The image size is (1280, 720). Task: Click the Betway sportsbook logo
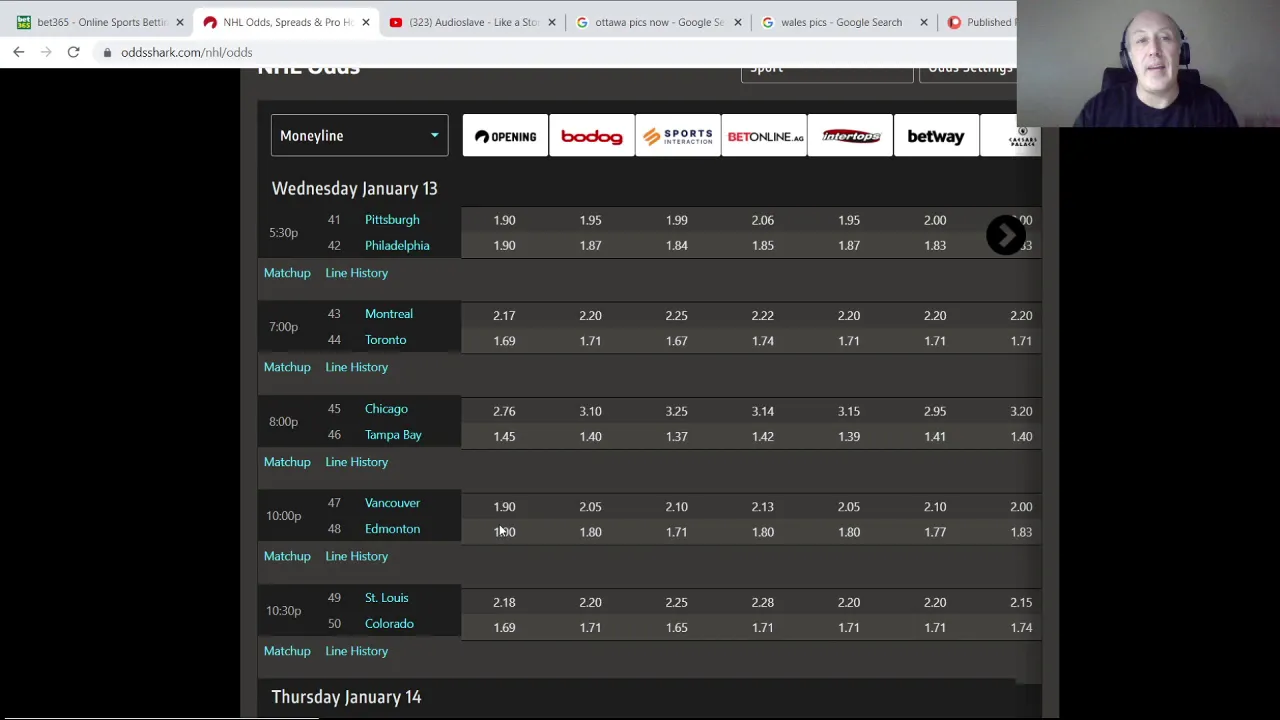[x=936, y=136]
